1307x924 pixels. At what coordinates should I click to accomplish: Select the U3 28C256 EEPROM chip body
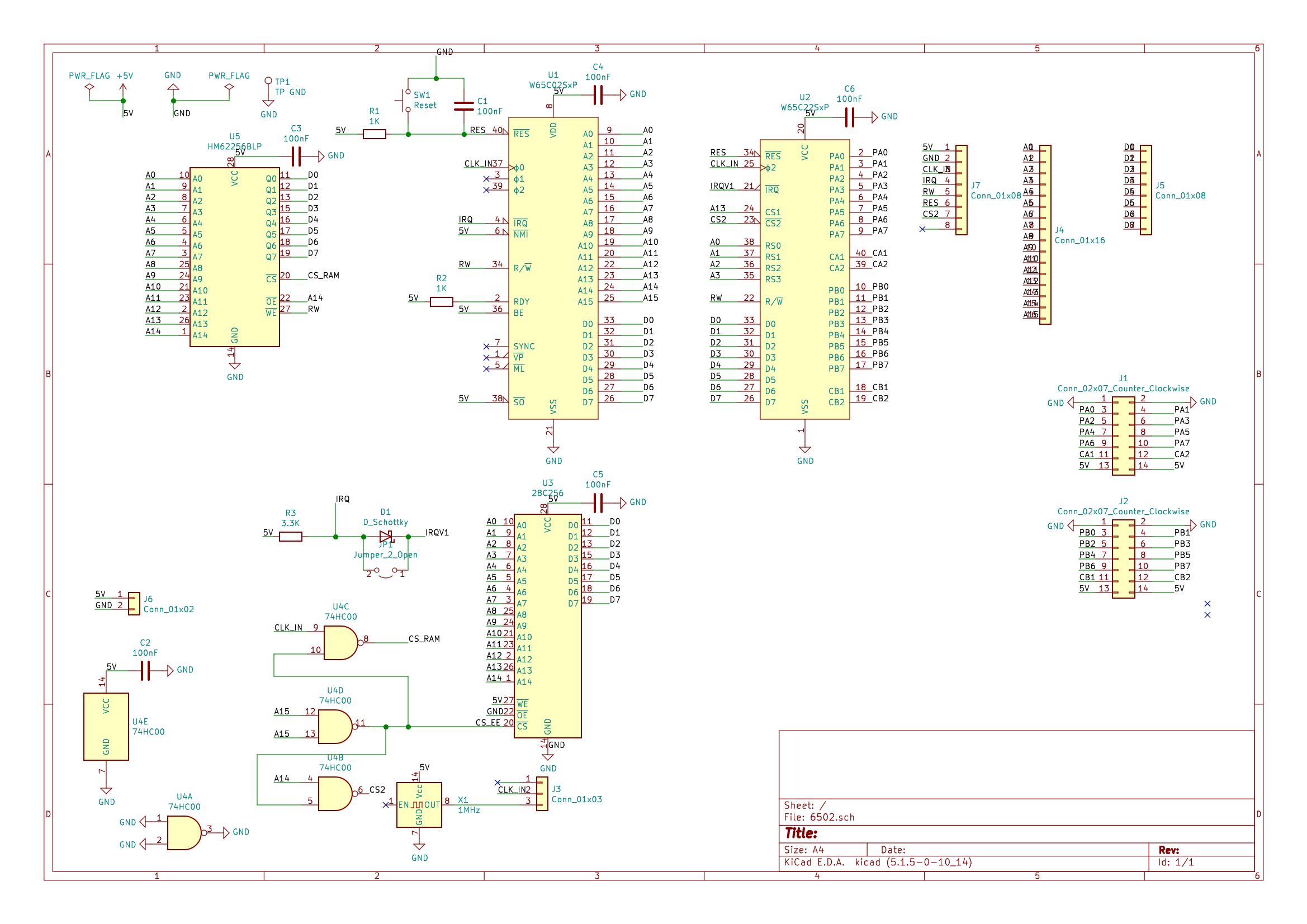(548, 626)
